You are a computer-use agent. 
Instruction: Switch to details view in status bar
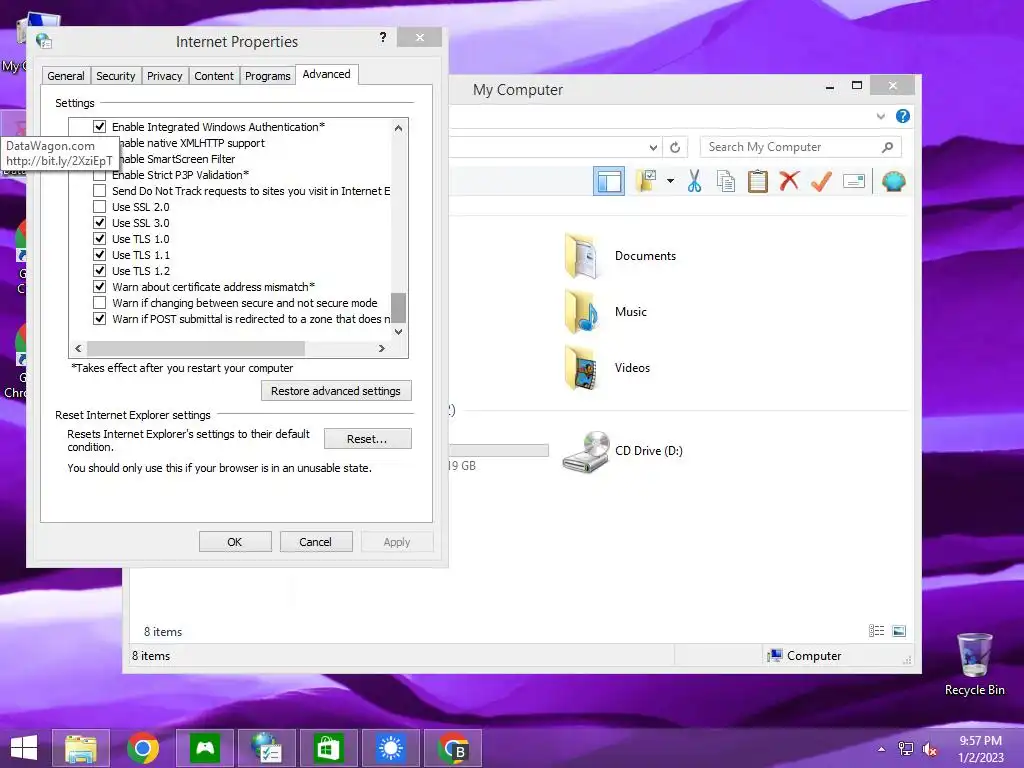coord(876,631)
